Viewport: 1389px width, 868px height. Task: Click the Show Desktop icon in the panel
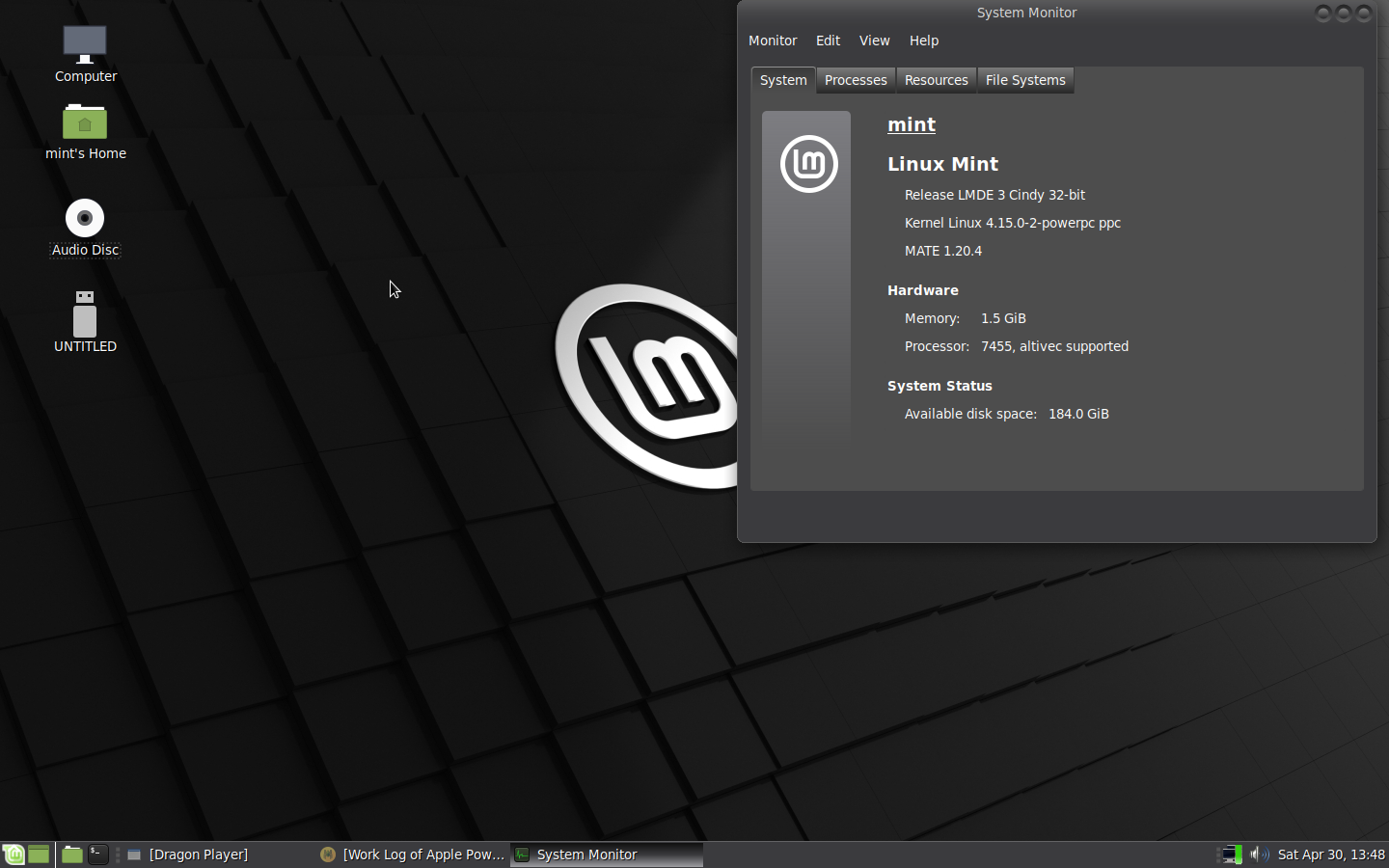[39, 854]
